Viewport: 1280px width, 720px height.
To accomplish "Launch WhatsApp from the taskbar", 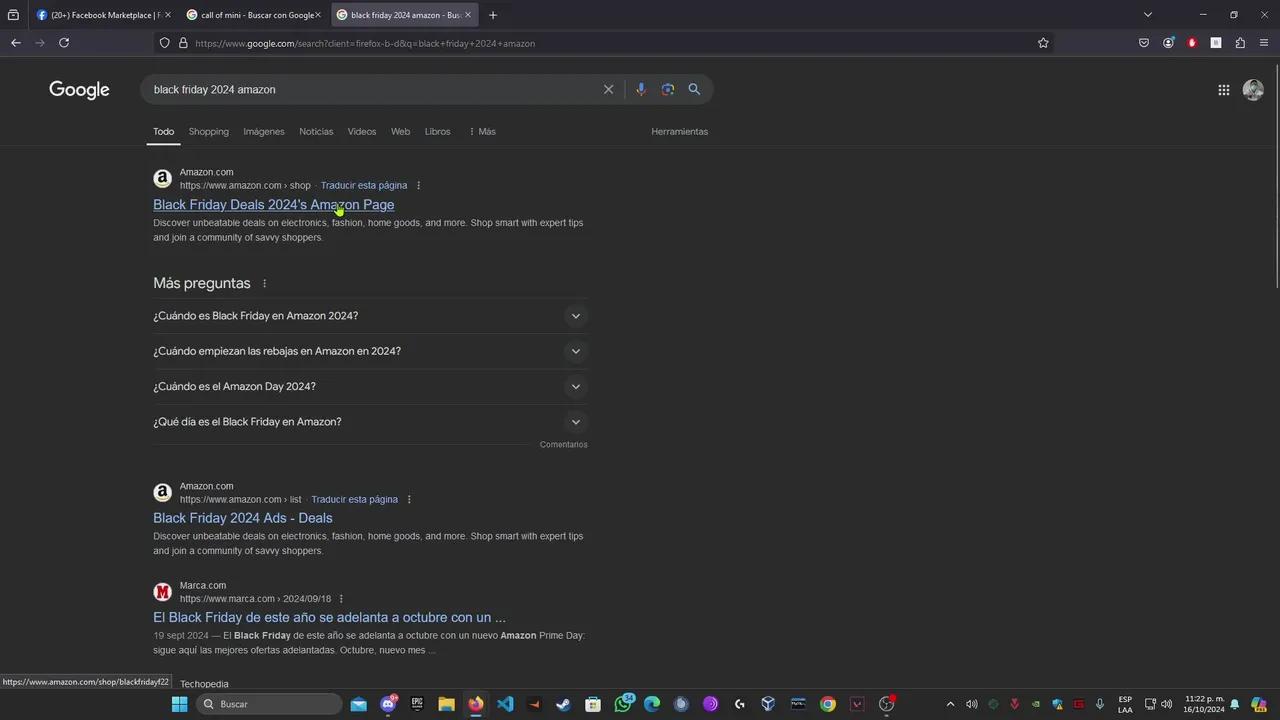I will coord(623,704).
